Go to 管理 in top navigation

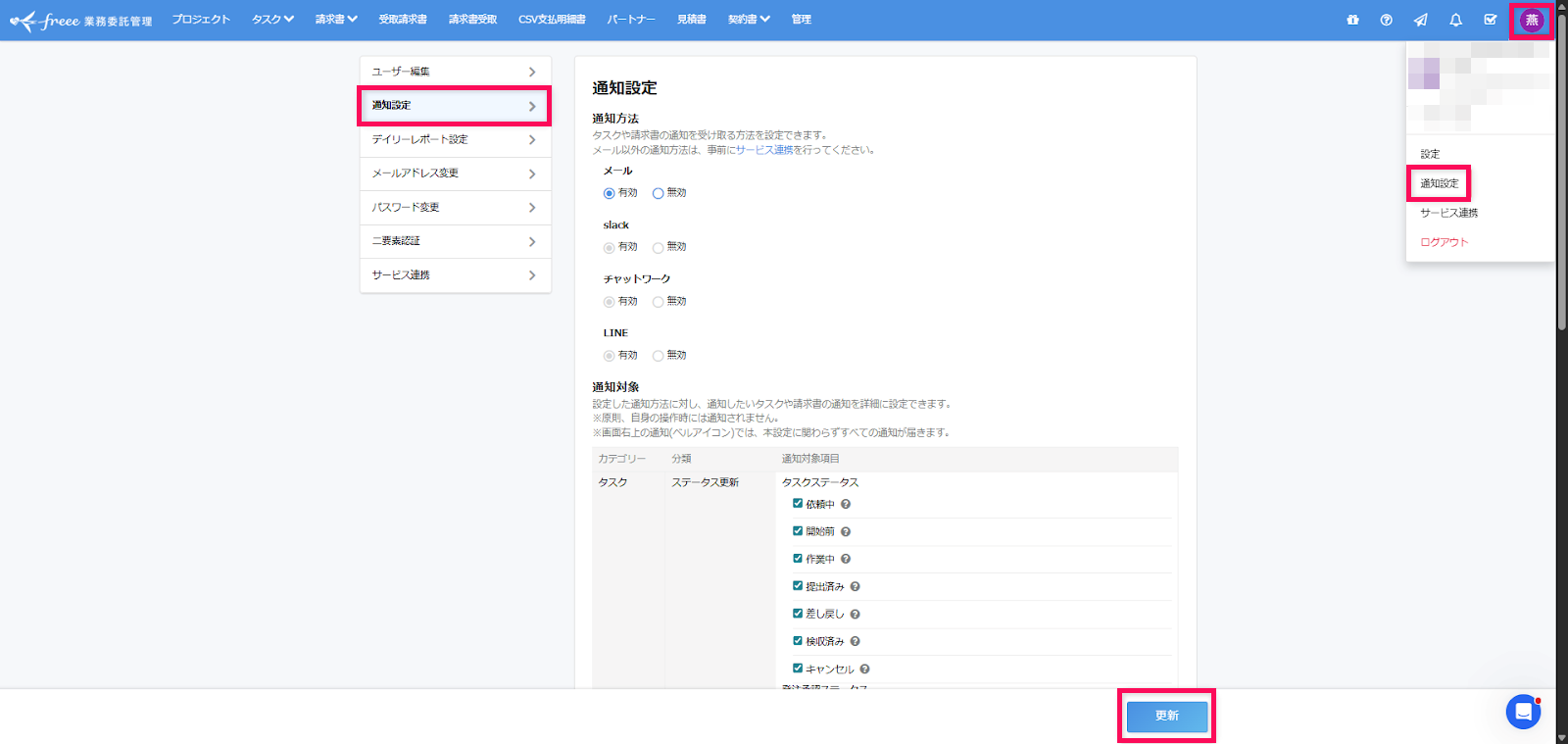pos(801,20)
